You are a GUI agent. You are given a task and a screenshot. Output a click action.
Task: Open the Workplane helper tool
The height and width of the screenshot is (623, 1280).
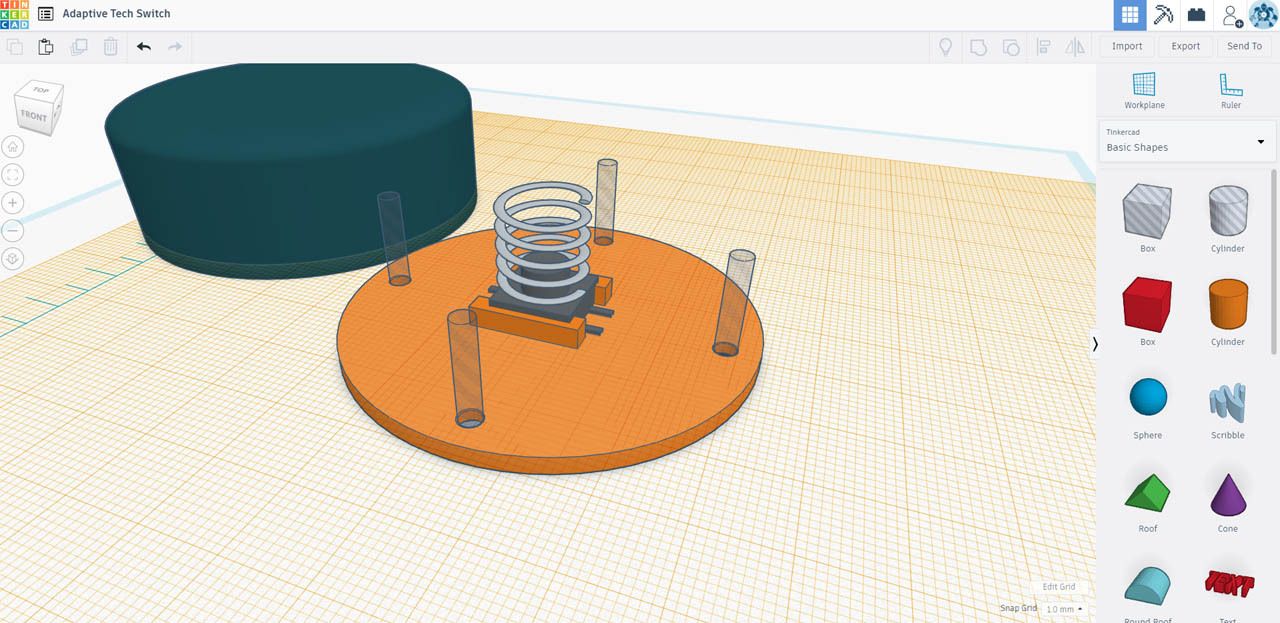(1144, 88)
